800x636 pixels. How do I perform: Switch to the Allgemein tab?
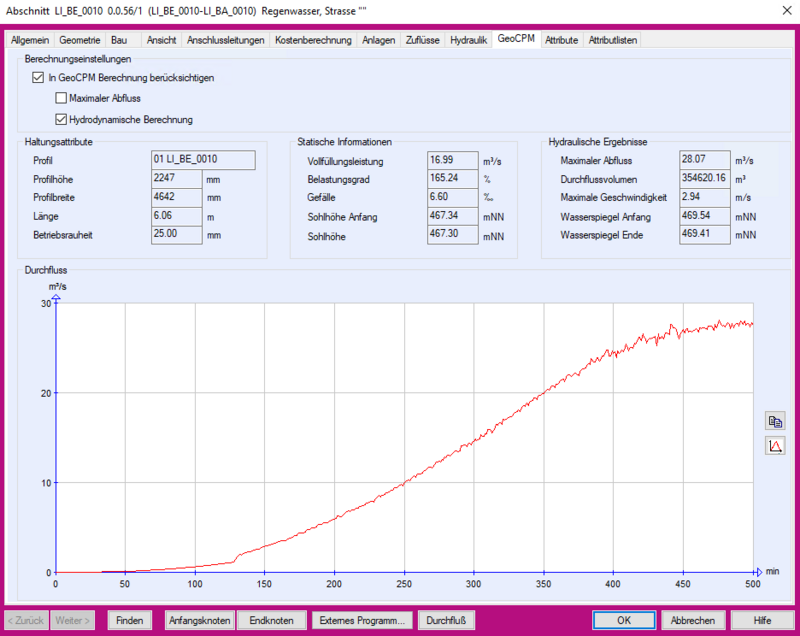point(29,40)
